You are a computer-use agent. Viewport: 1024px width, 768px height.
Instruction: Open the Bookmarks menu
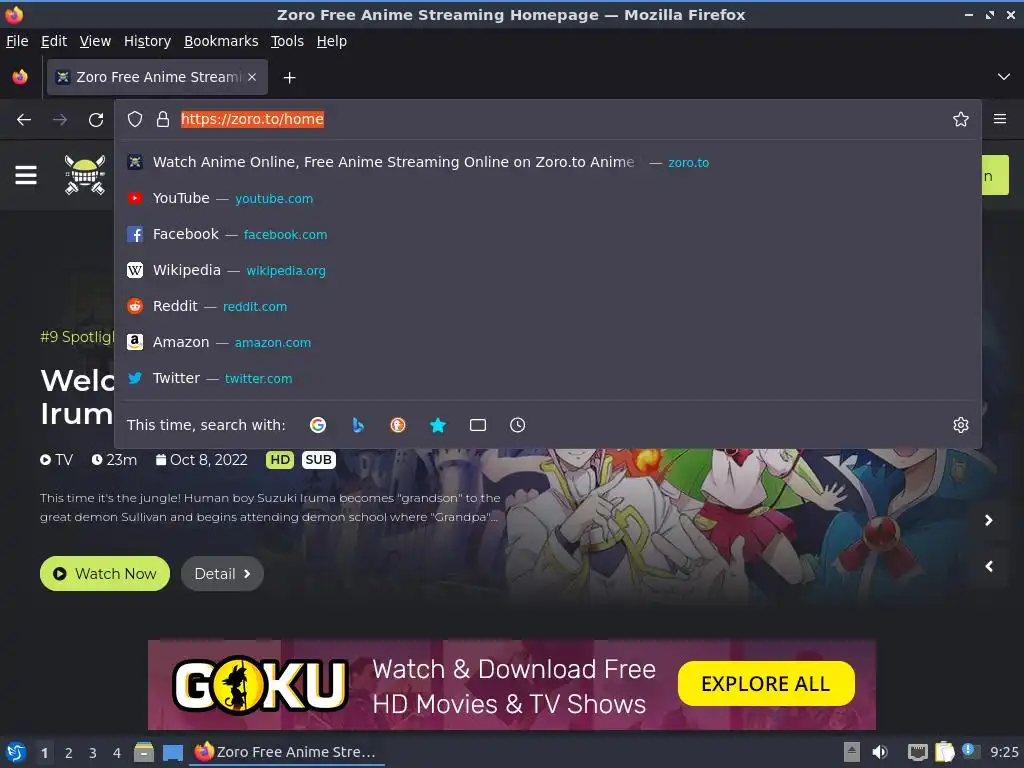pyautogui.click(x=221, y=41)
